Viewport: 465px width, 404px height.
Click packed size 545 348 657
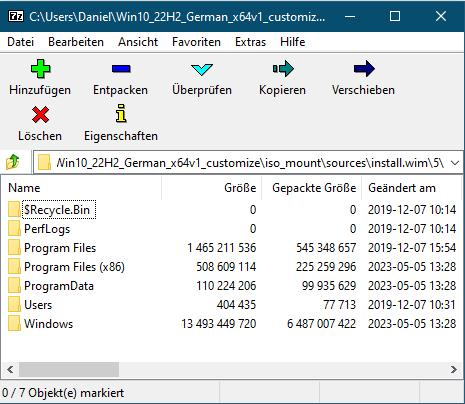[326, 248]
